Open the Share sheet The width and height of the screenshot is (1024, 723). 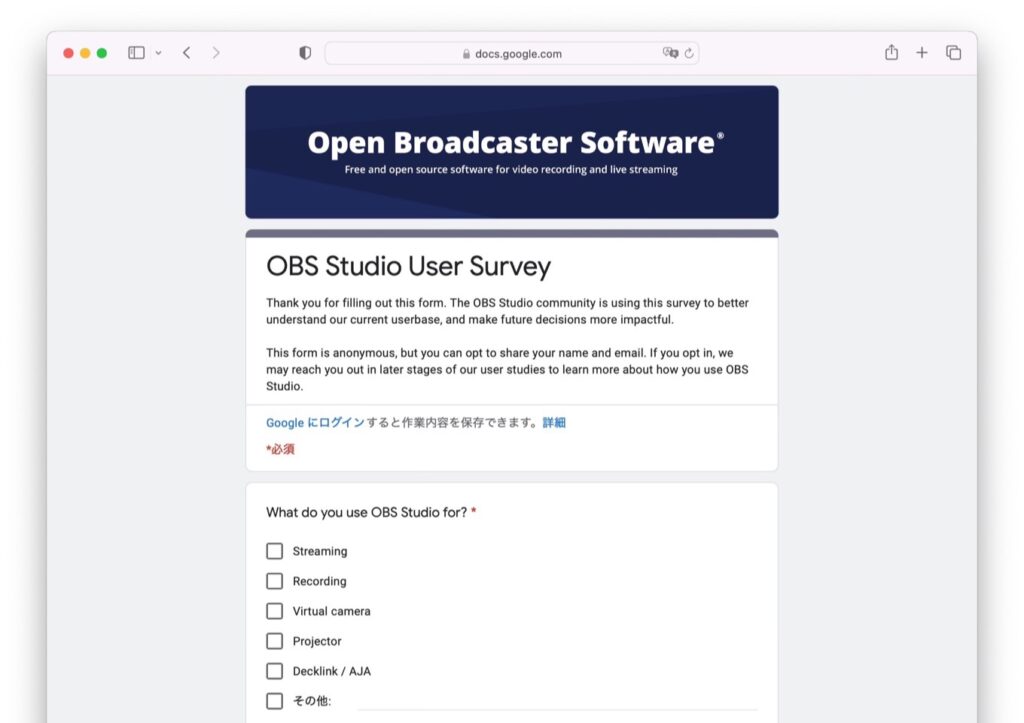point(891,52)
